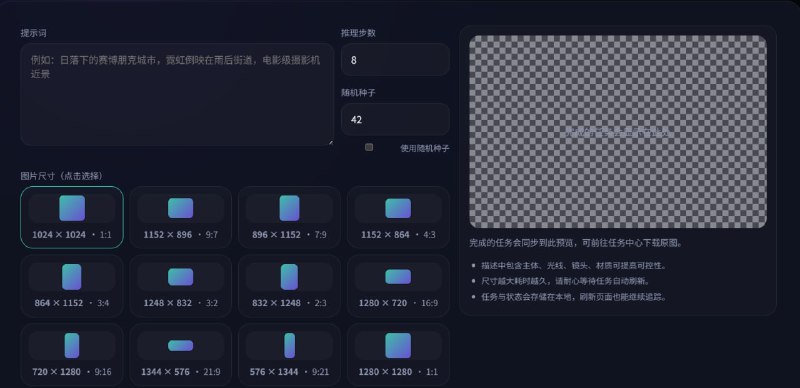Click the 提示词 label
This screenshot has width=800, height=388.
pyautogui.click(x=34, y=33)
